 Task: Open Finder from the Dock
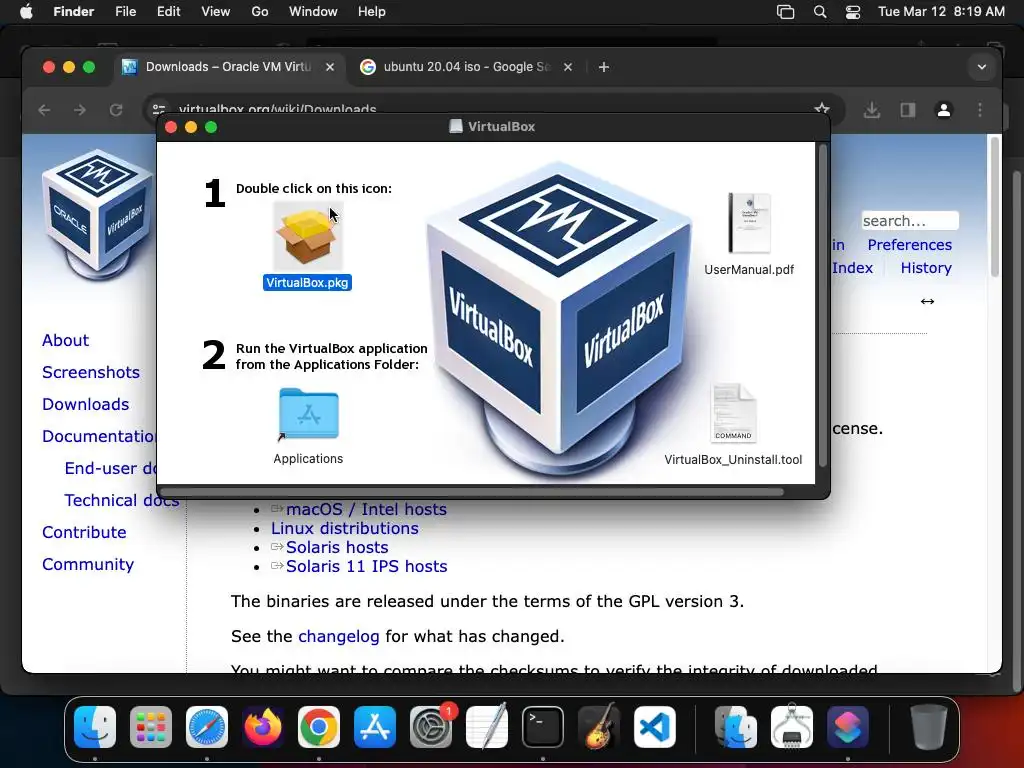95,727
